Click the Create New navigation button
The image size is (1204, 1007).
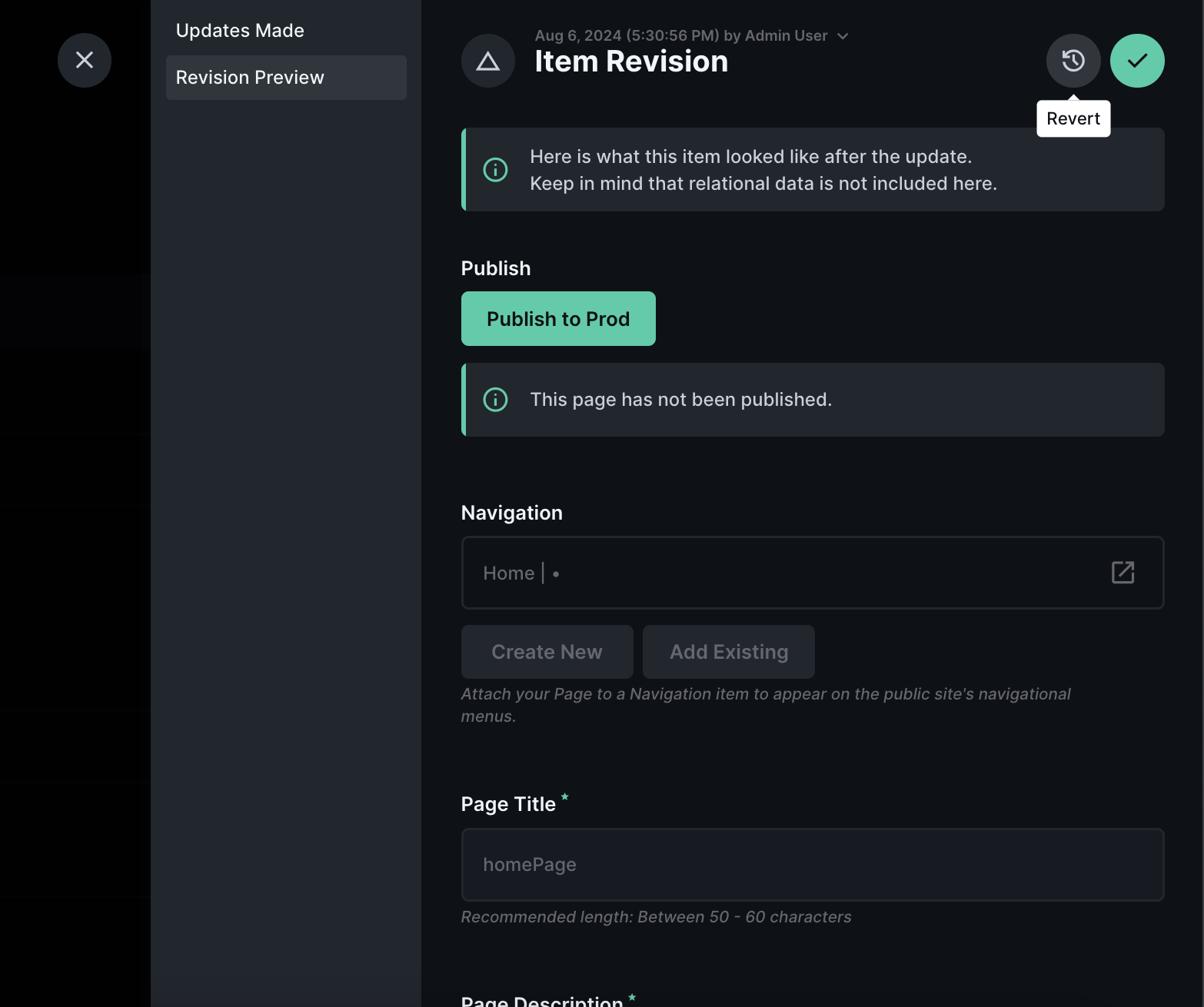[x=547, y=652]
